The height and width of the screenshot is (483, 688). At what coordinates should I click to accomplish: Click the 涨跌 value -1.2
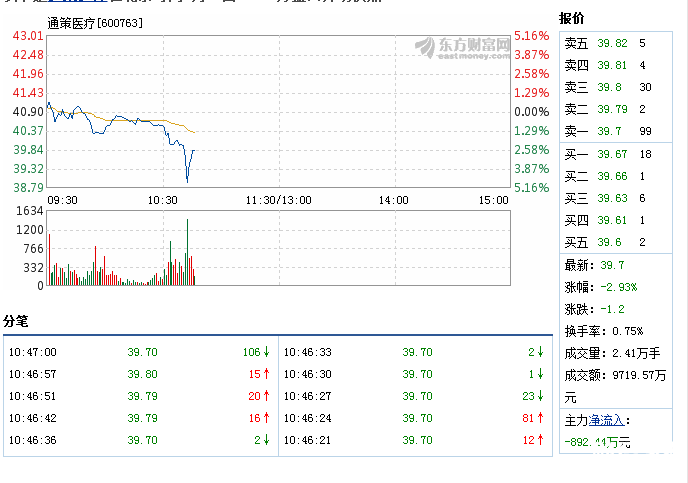pos(612,309)
